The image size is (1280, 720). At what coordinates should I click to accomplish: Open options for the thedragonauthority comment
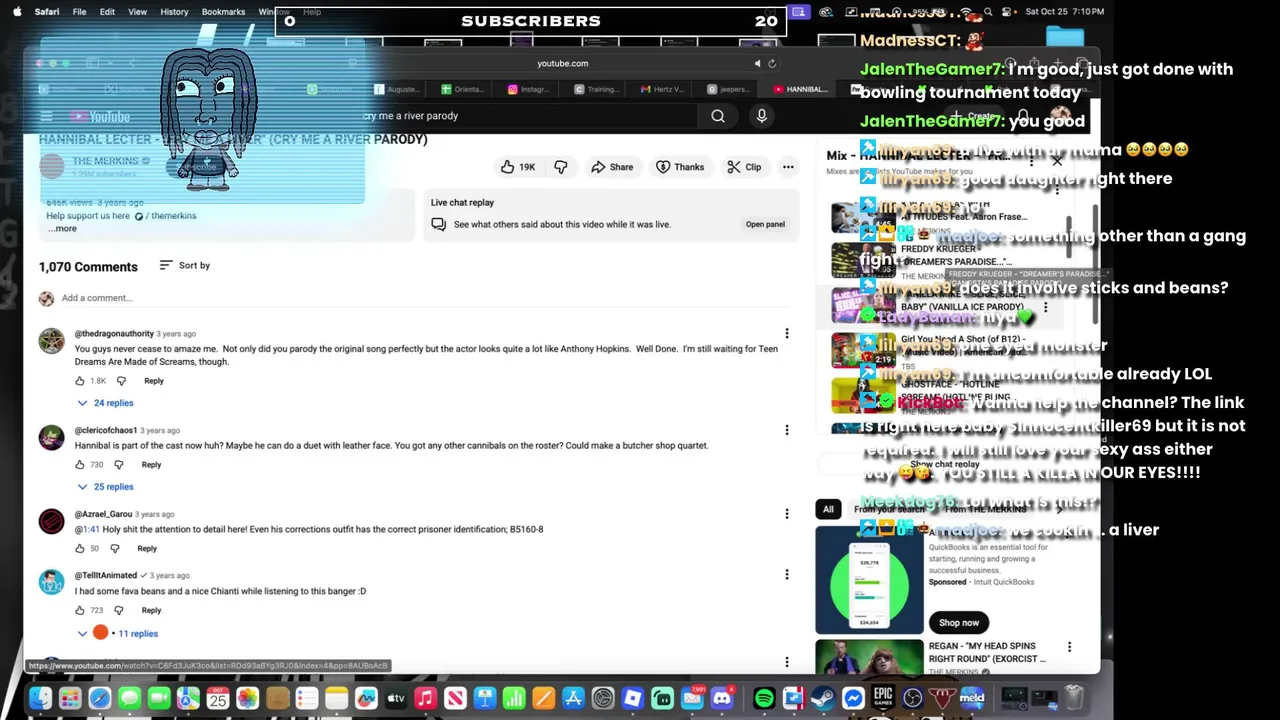point(786,333)
